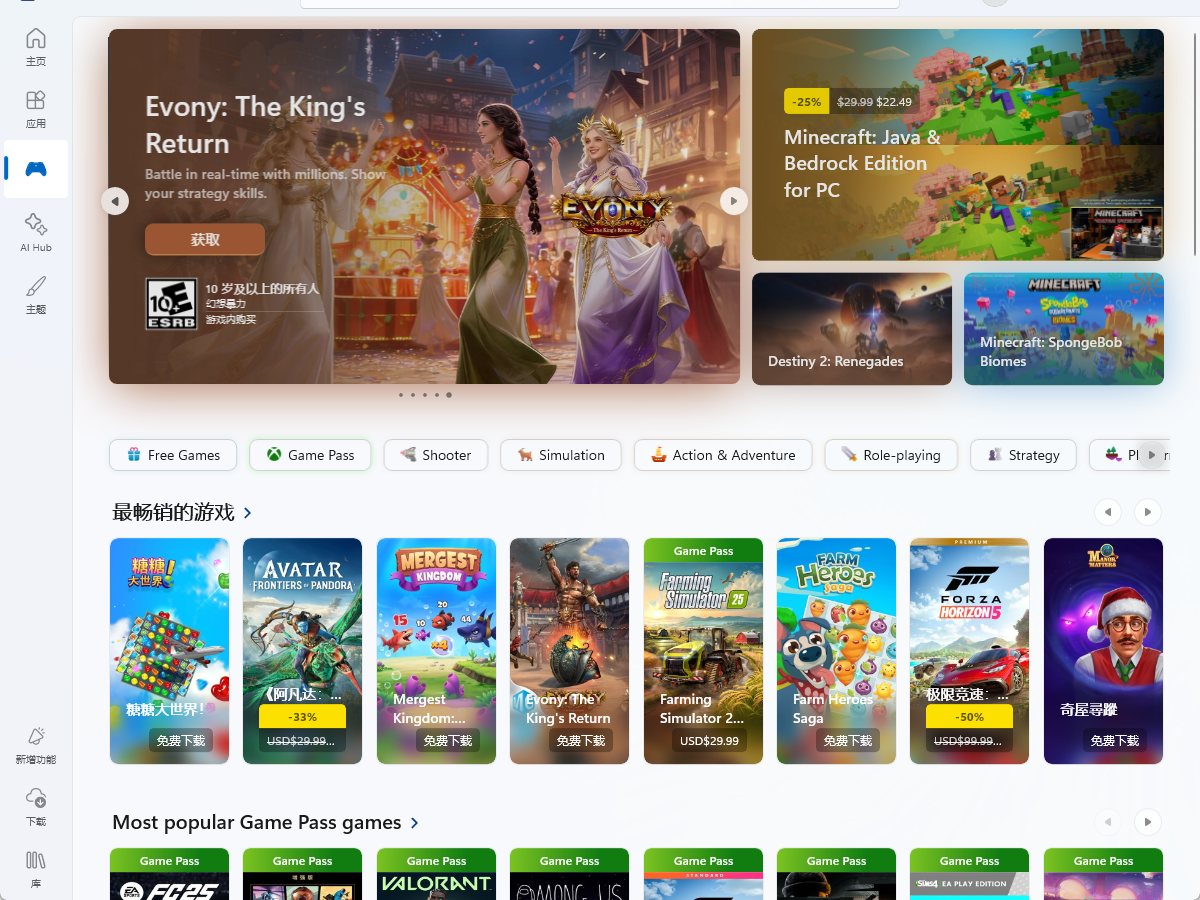Open Downloads (下载) cloud icon
Screen dimensions: 1200x900
(x=36, y=807)
